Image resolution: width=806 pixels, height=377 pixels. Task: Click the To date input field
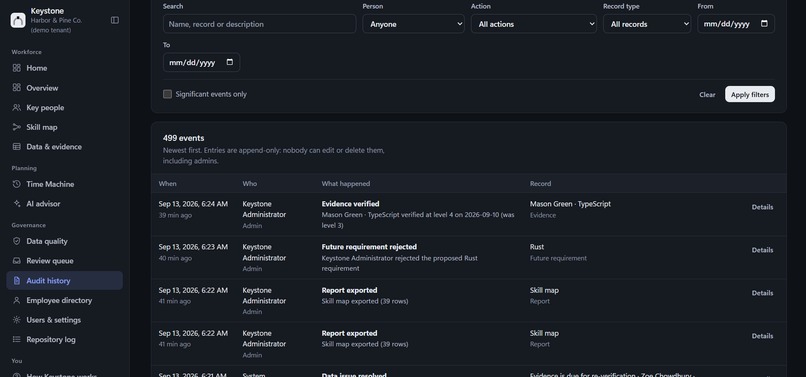(x=202, y=62)
